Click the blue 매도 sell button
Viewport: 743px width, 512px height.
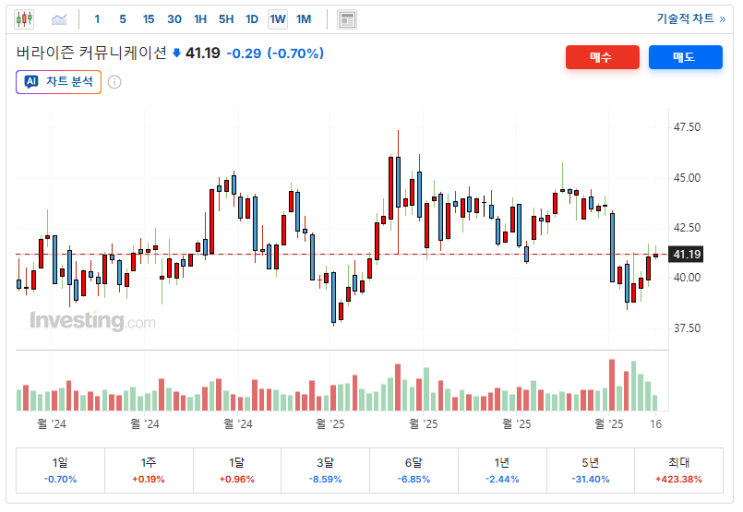coord(685,57)
